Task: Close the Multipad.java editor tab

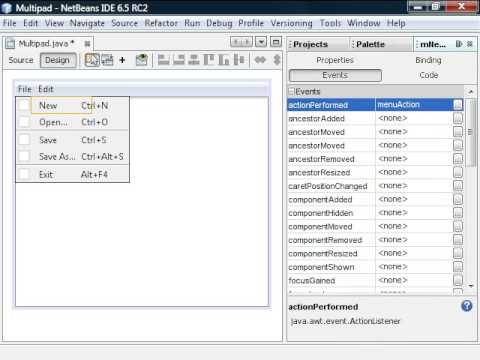Action: click(x=87, y=44)
